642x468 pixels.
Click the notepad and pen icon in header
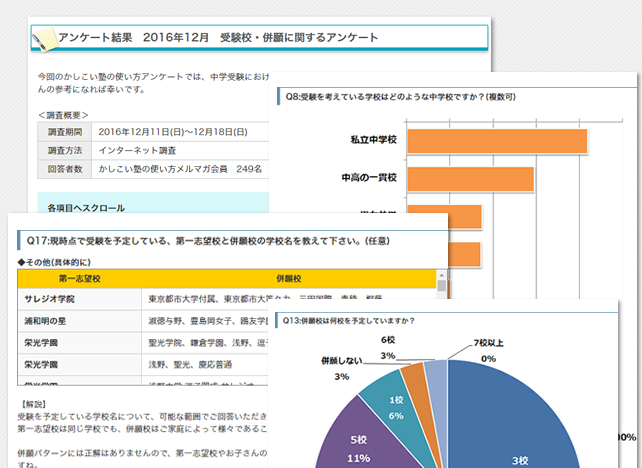pos(44,40)
